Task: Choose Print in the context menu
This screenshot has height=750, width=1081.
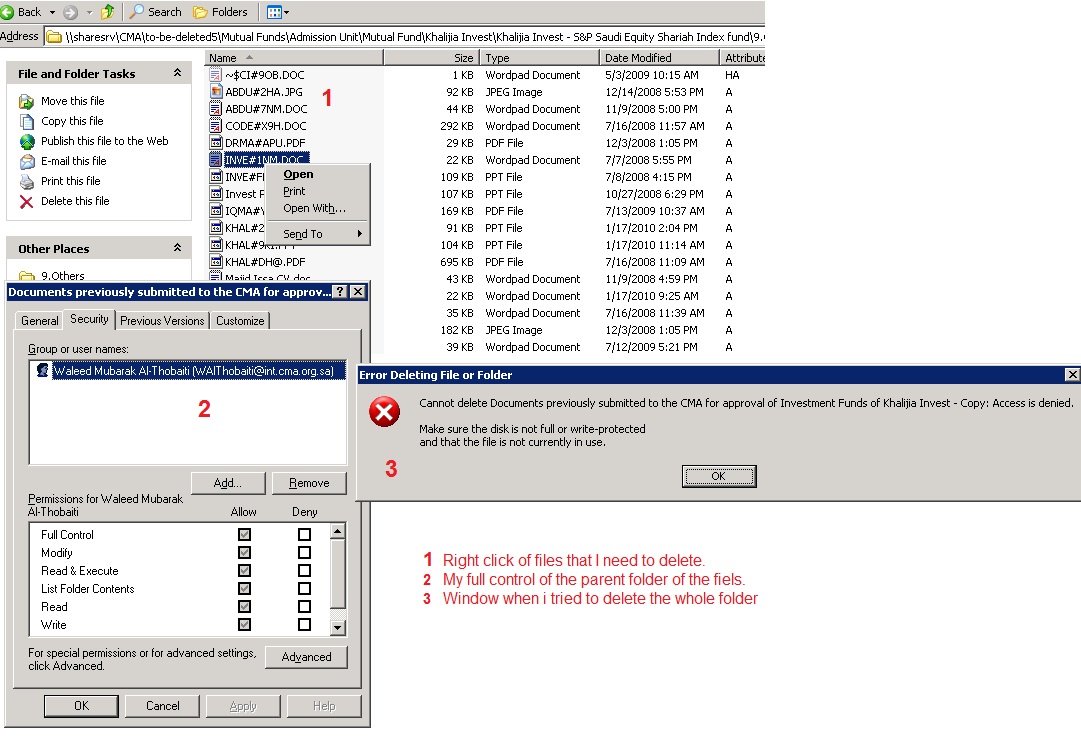Action: click(x=294, y=191)
